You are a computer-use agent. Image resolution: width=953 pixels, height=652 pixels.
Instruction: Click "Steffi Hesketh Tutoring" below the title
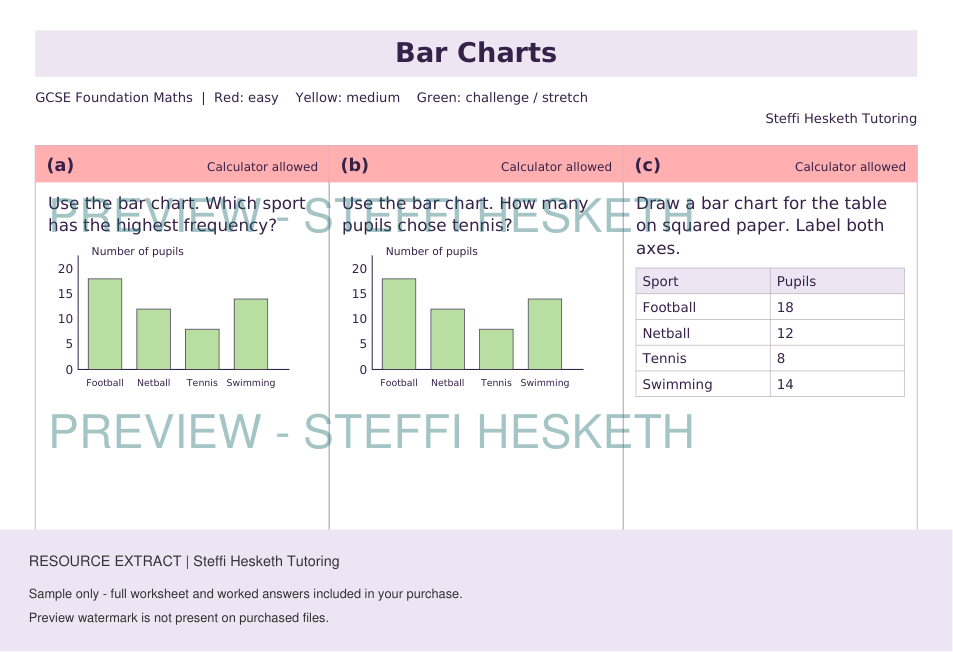[x=841, y=118]
